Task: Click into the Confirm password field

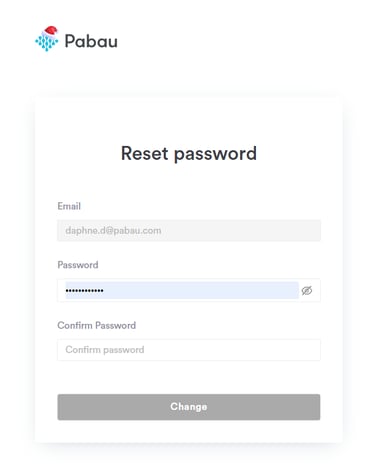Action: tap(189, 350)
